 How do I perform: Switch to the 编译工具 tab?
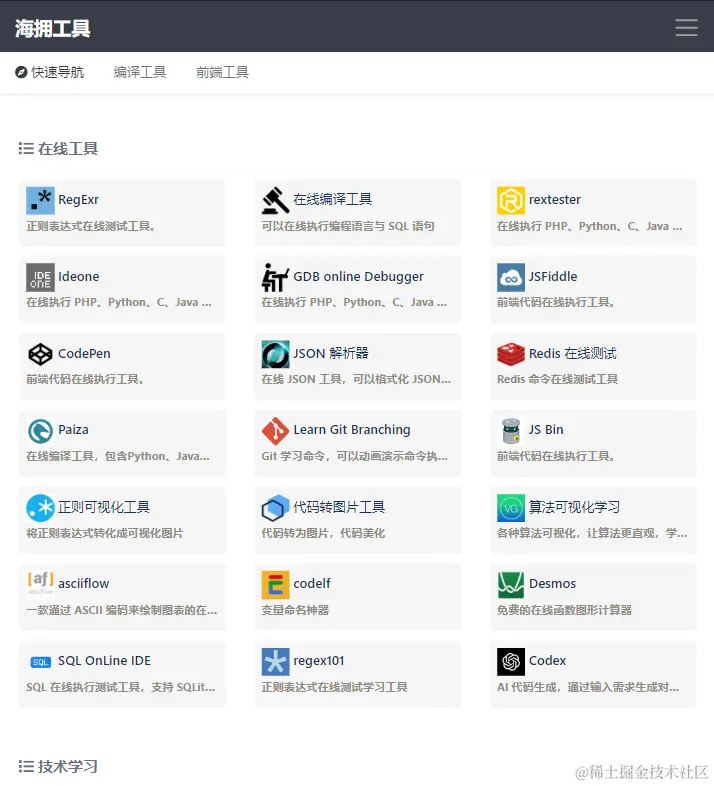click(140, 72)
